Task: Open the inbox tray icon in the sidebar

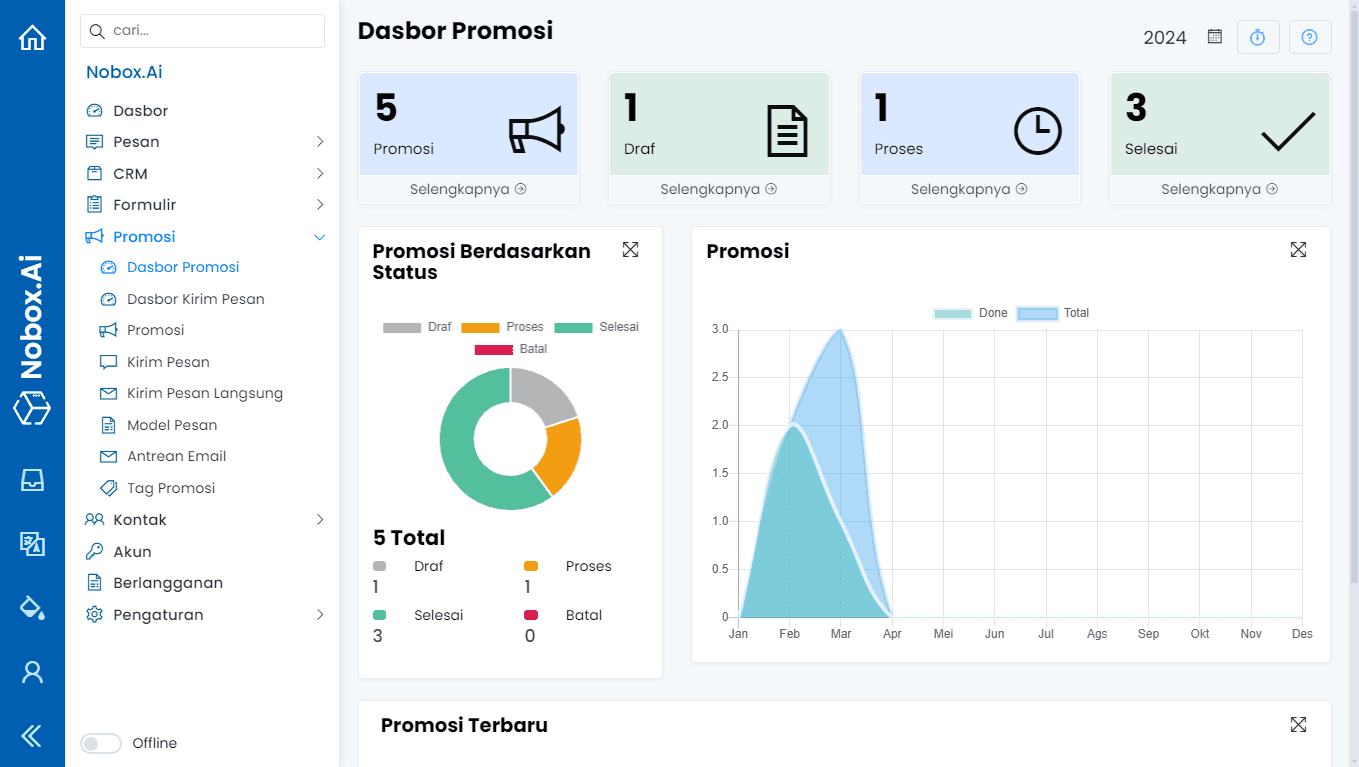Action: [32, 480]
